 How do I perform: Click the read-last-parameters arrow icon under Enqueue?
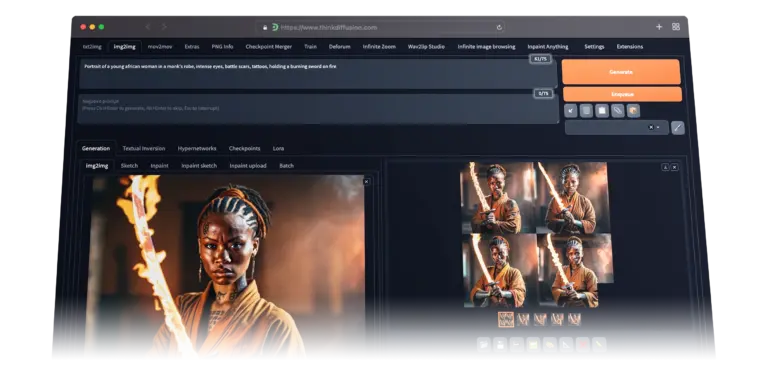point(571,111)
